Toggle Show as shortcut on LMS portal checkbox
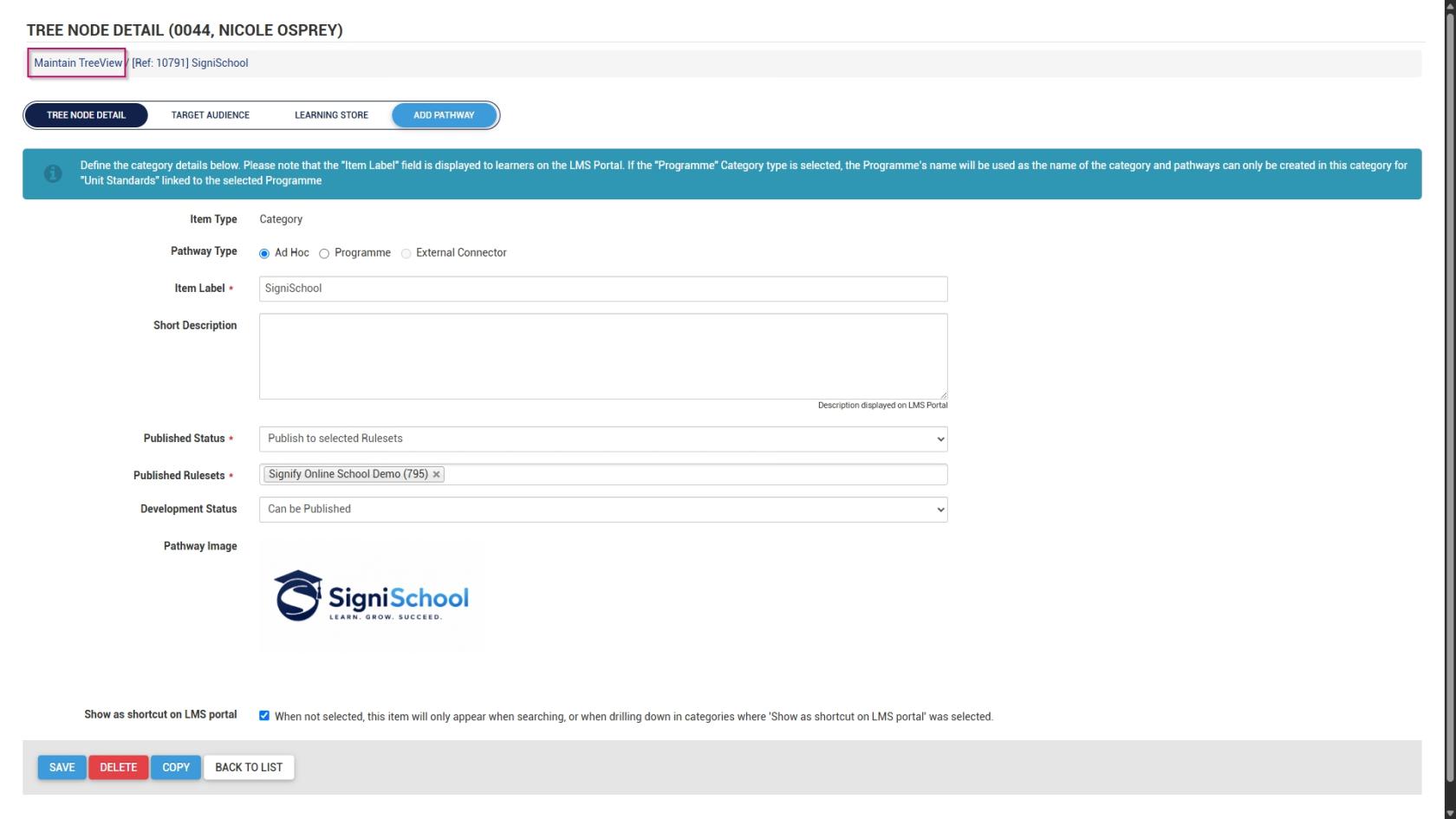Screen dimensions: 1456x819 pyautogui.click(x=264, y=716)
